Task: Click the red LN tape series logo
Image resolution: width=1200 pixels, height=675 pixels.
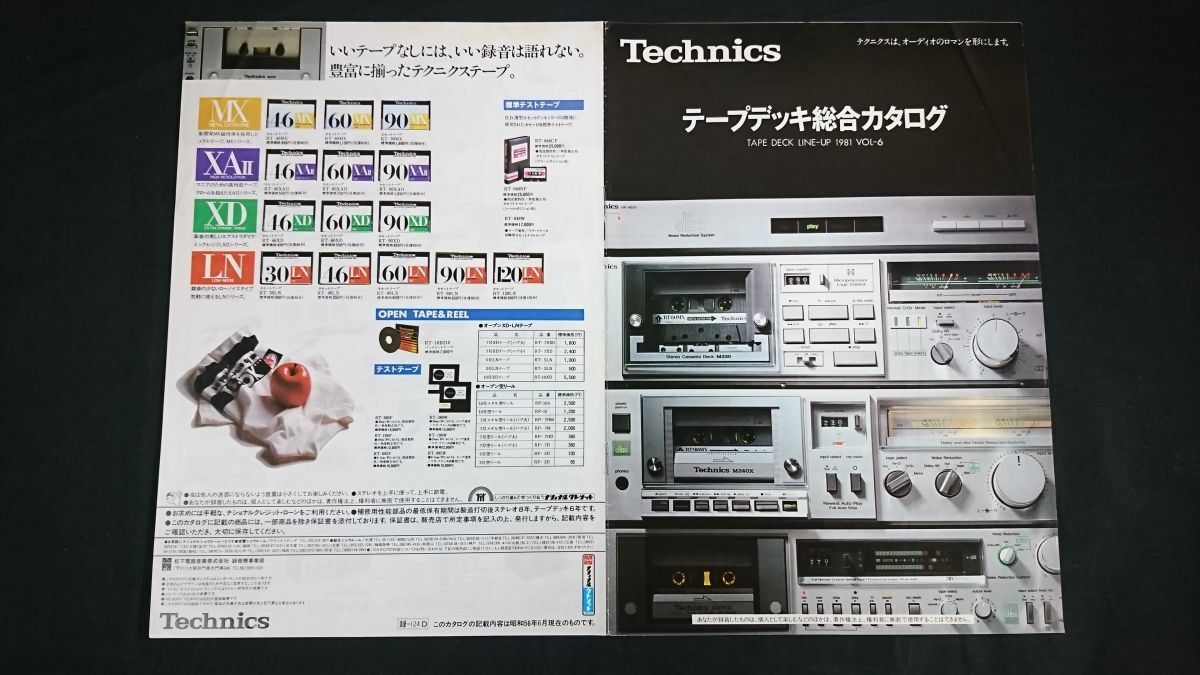Action: pyautogui.click(x=222, y=268)
